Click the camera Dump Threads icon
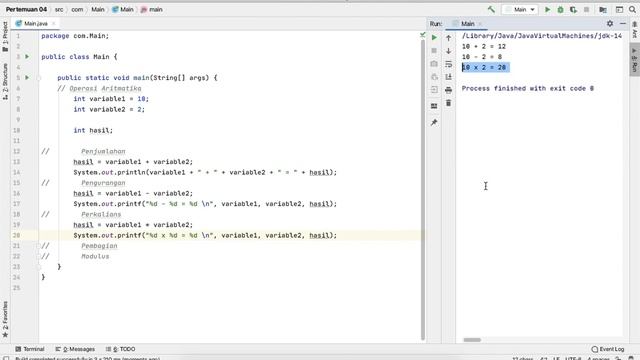The image size is (640, 360). [x=434, y=64]
